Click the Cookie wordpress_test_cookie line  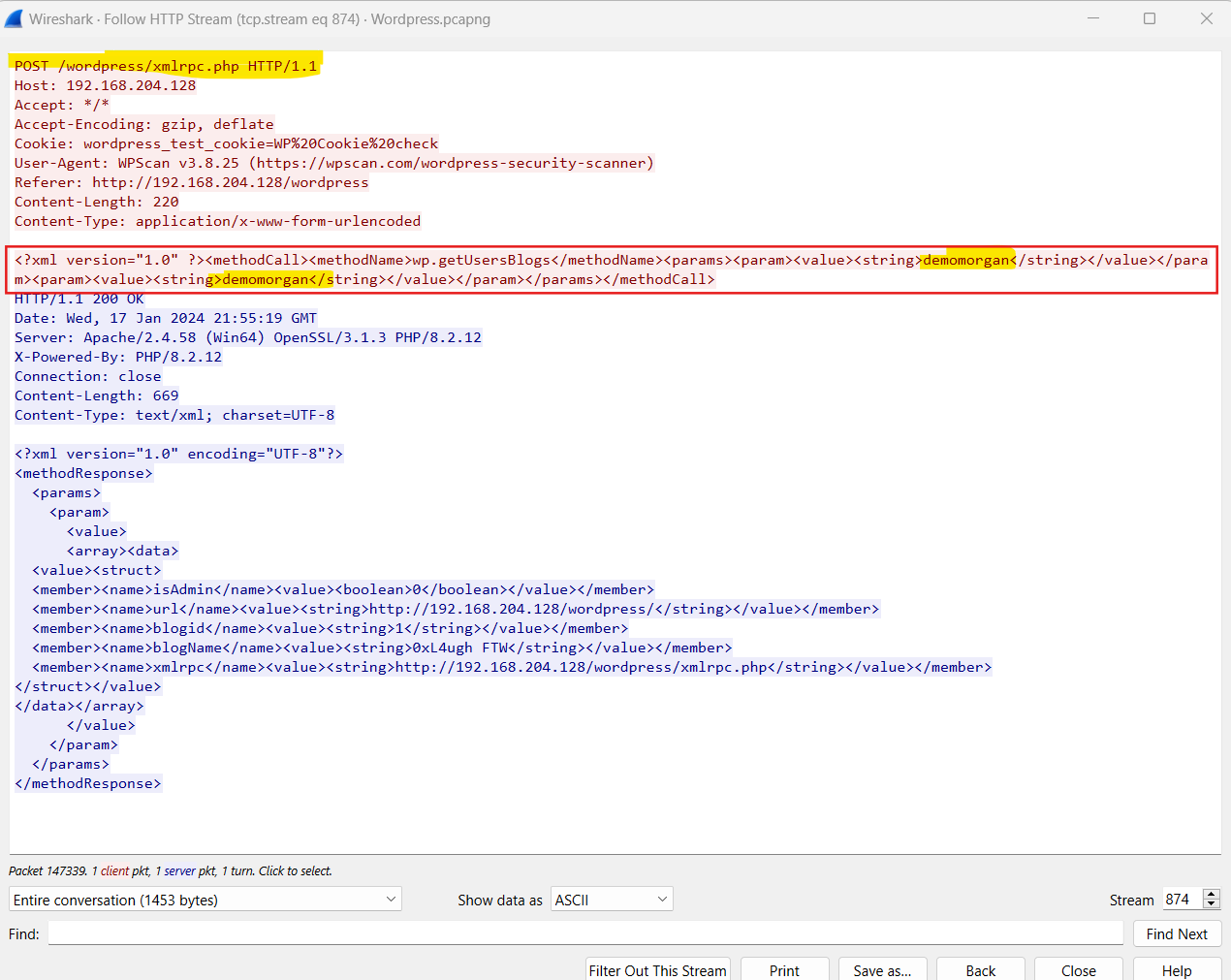tap(226, 143)
